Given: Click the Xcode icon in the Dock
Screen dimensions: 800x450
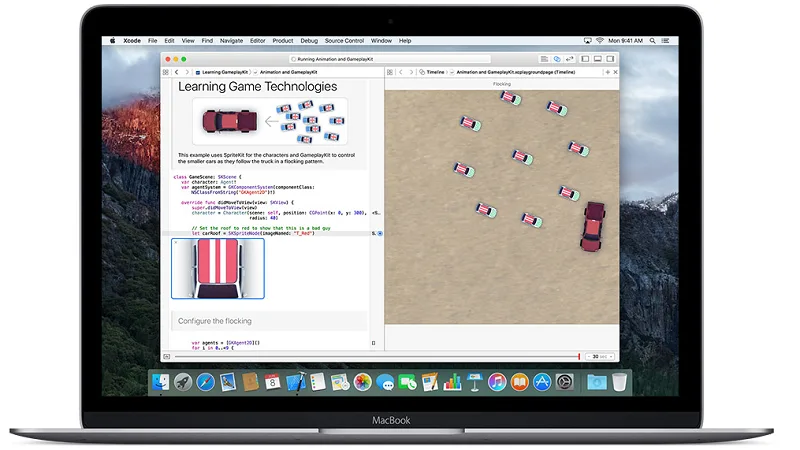Looking at the screenshot, I should pos(295,382).
